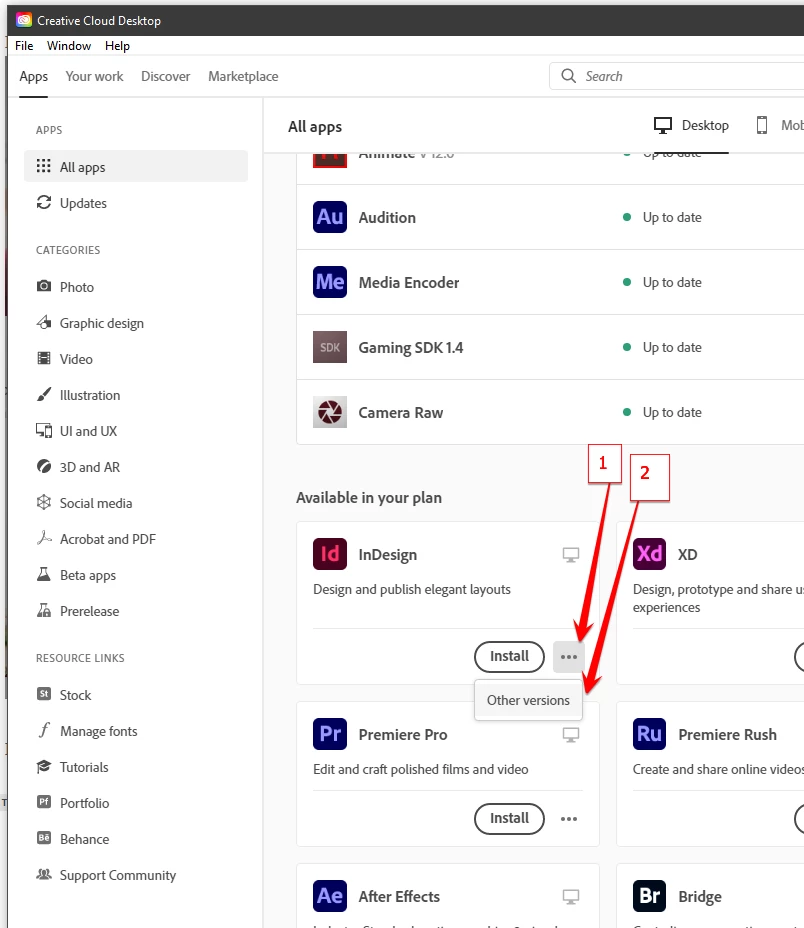804x928 pixels.
Task: Click the Tutorials graduation cap icon
Action: (x=44, y=766)
